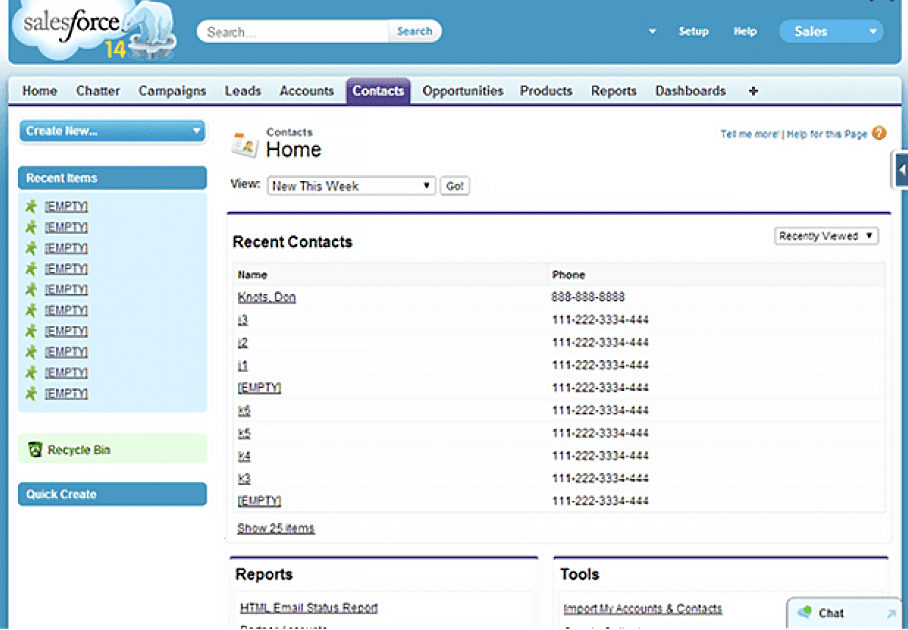Open the Recently Viewed dropdown
The height and width of the screenshot is (630, 908).
826,236
